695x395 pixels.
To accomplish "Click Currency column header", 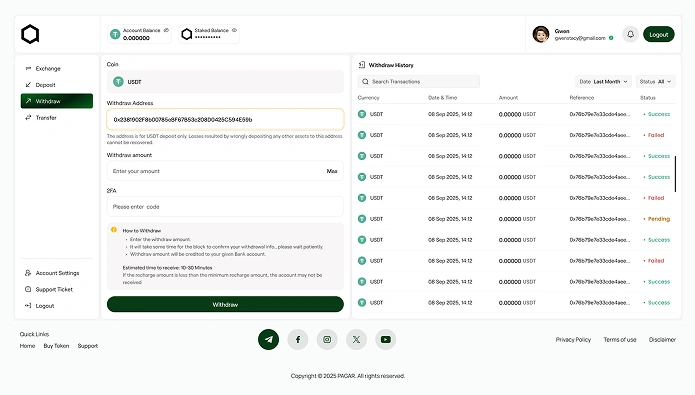I will pyautogui.click(x=368, y=98).
